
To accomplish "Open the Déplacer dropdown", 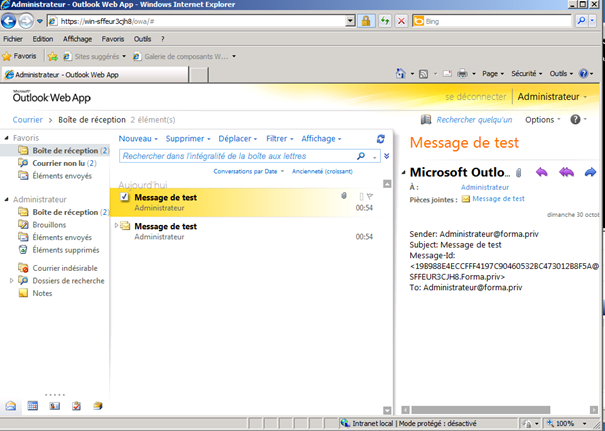I will pyautogui.click(x=238, y=139).
